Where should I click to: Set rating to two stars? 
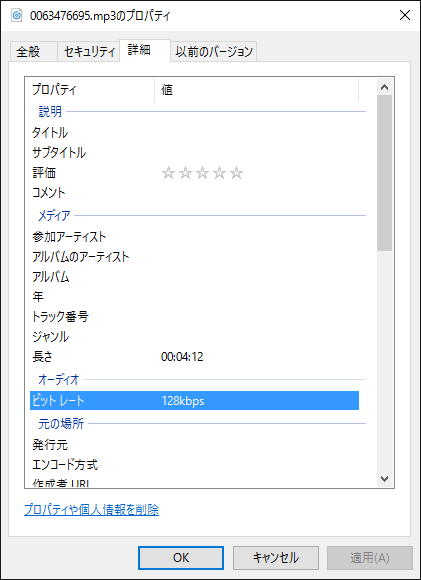click(185, 173)
